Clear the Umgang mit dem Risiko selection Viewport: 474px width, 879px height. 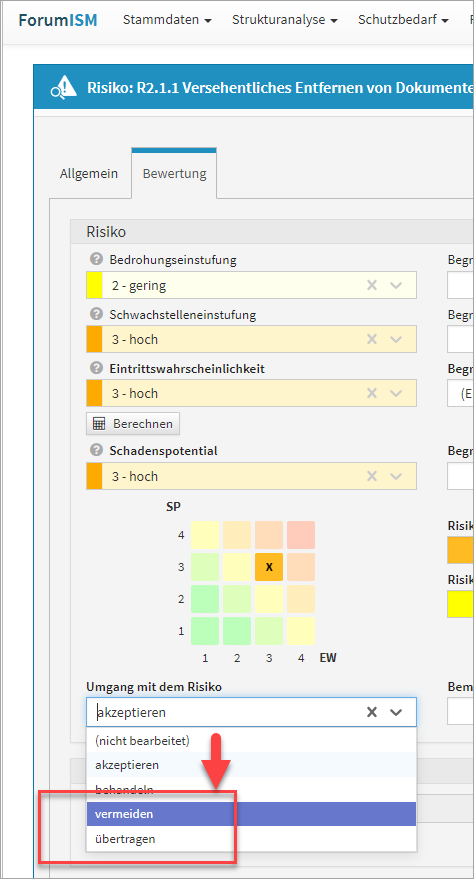tap(371, 712)
